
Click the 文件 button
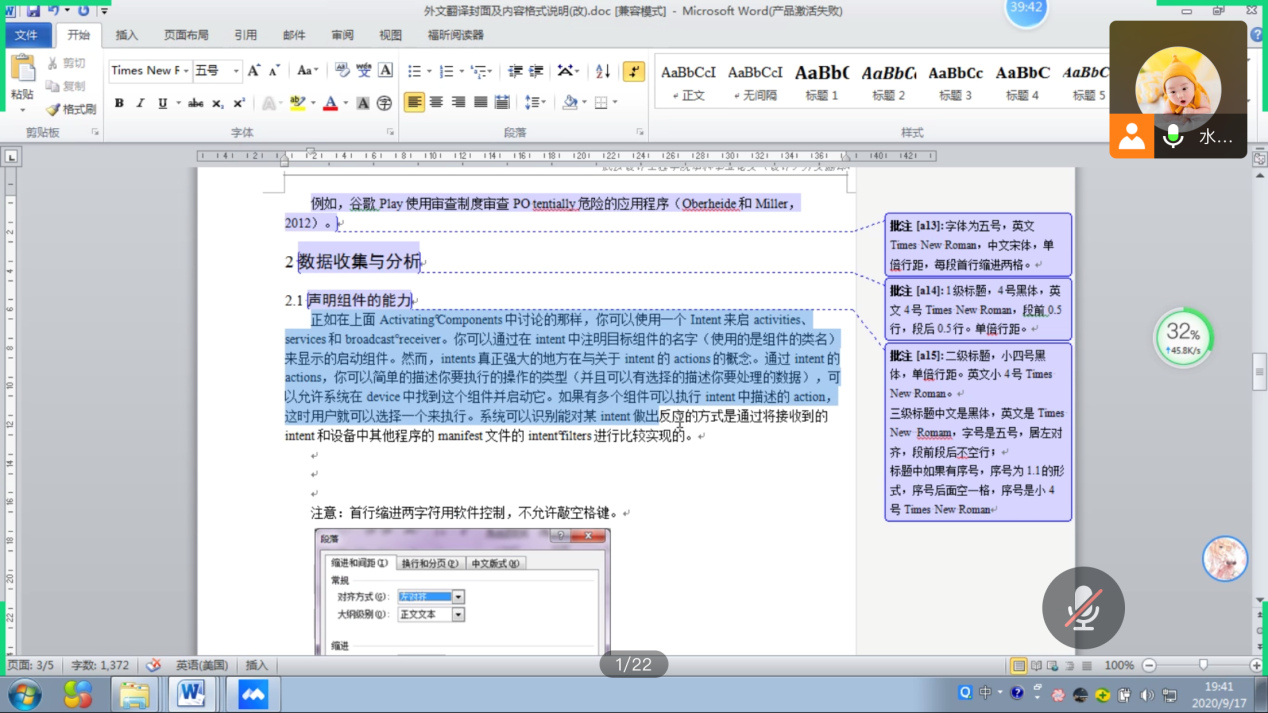pos(26,35)
